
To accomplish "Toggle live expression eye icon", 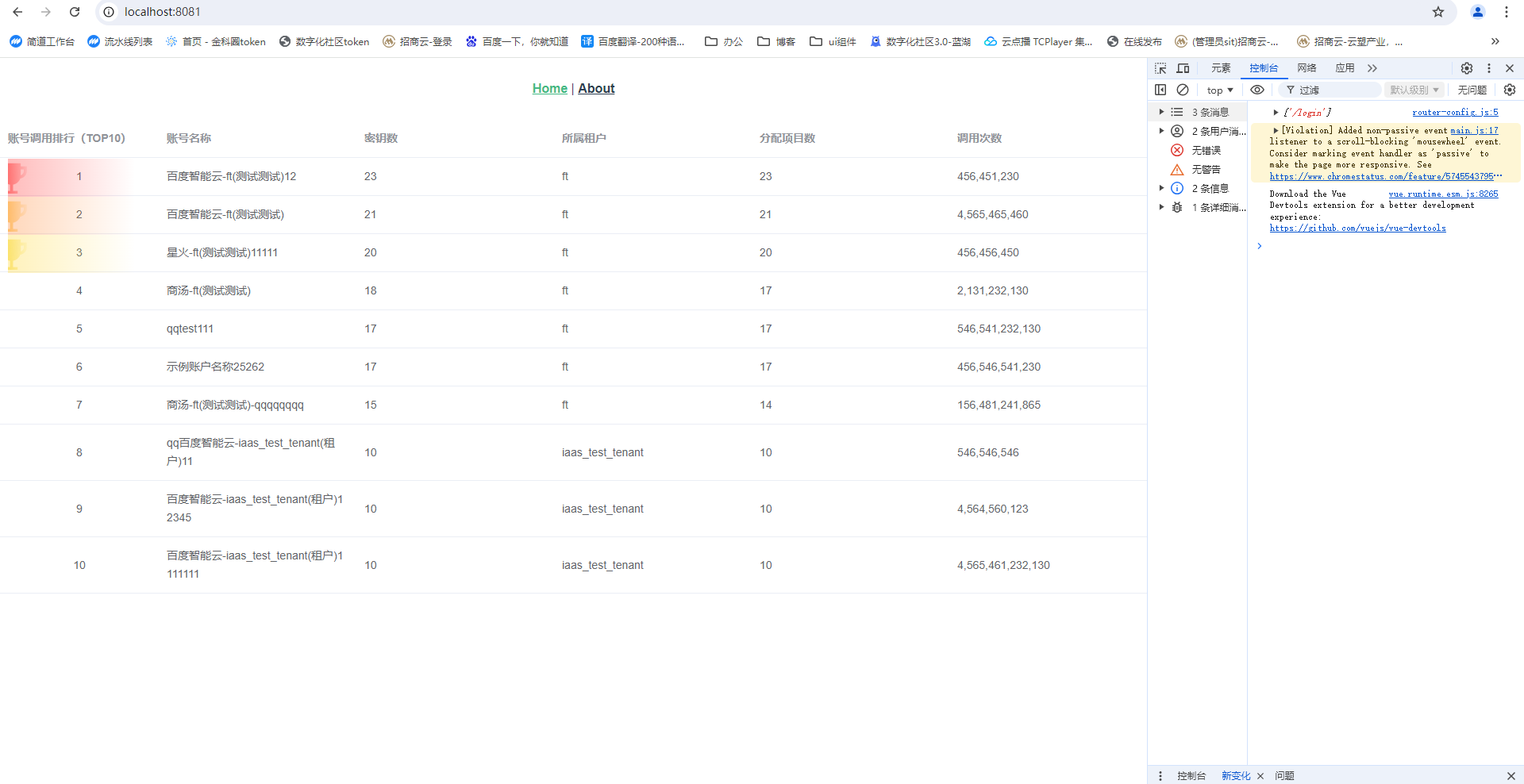I will (1257, 90).
